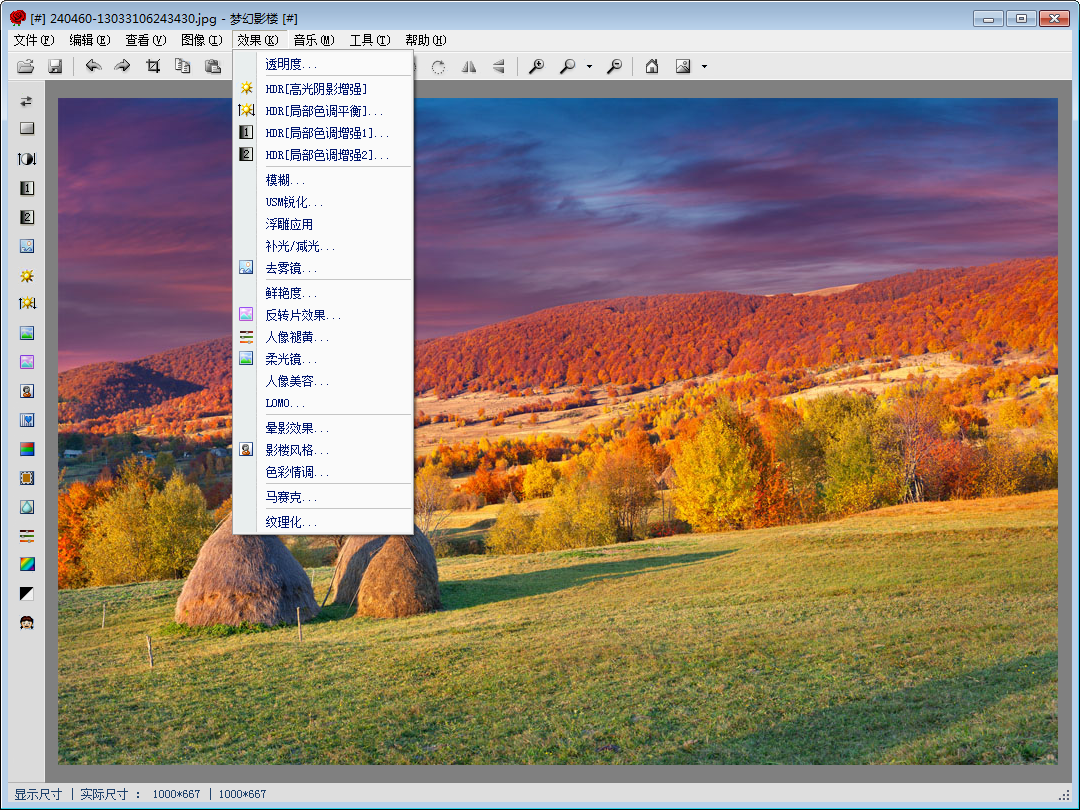The width and height of the screenshot is (1080, 810).
Task: Click the black-and-white icon in left sidebar
Action: click(x=27, y=593)
